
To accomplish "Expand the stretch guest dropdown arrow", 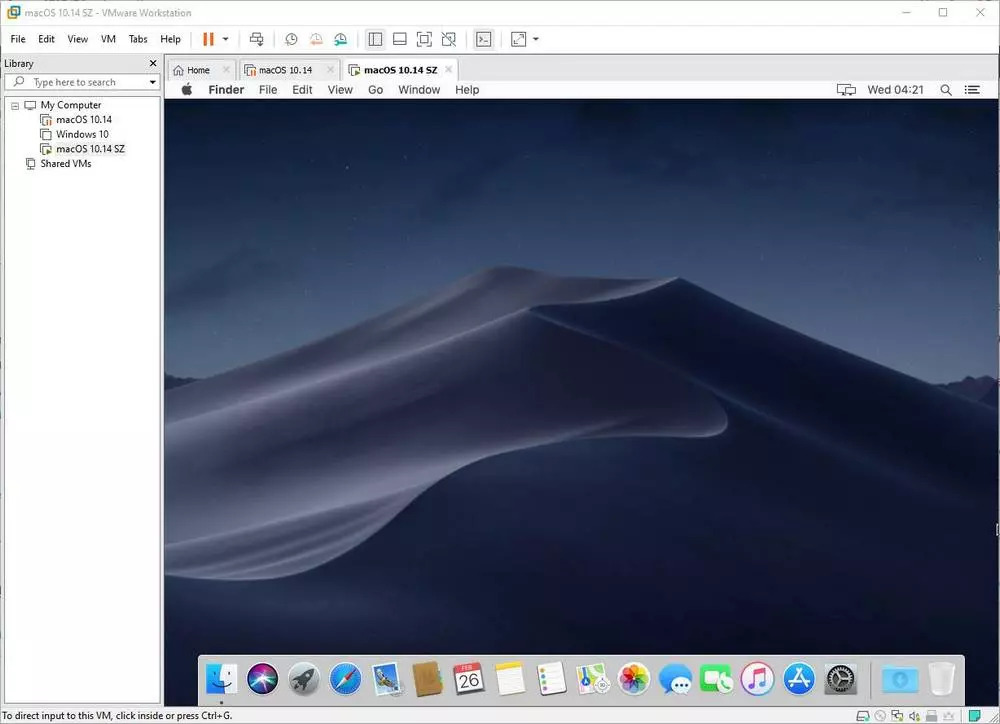I will tap(536, 39).
